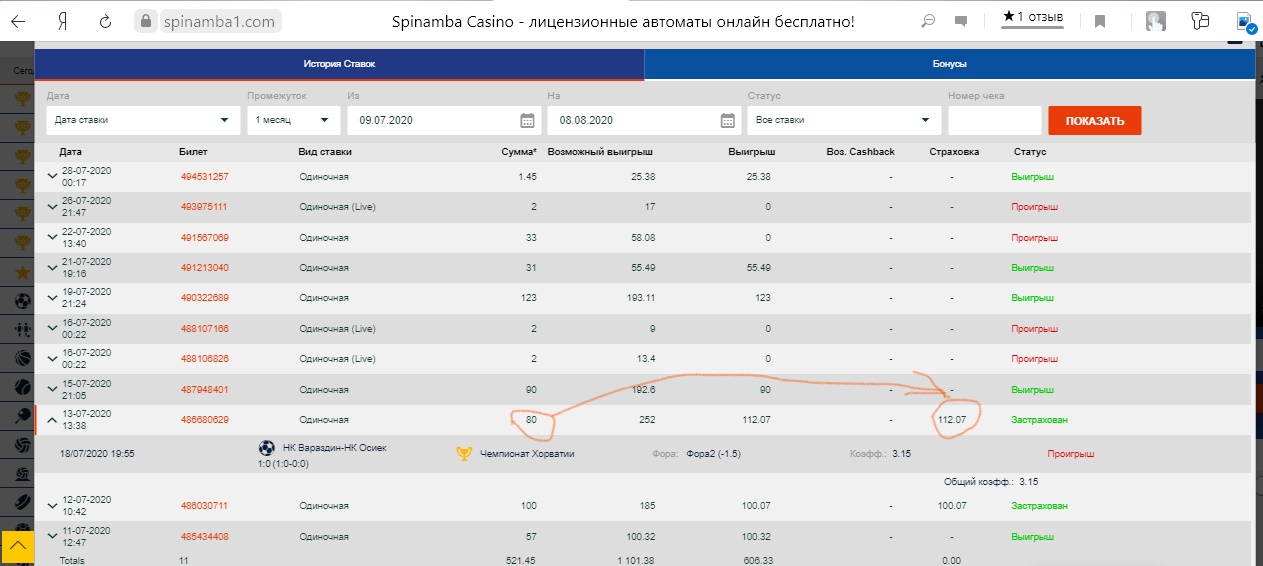Click the yellow scroll-to-top arrow button
The image size is (1263, 566).
[18, 548]
